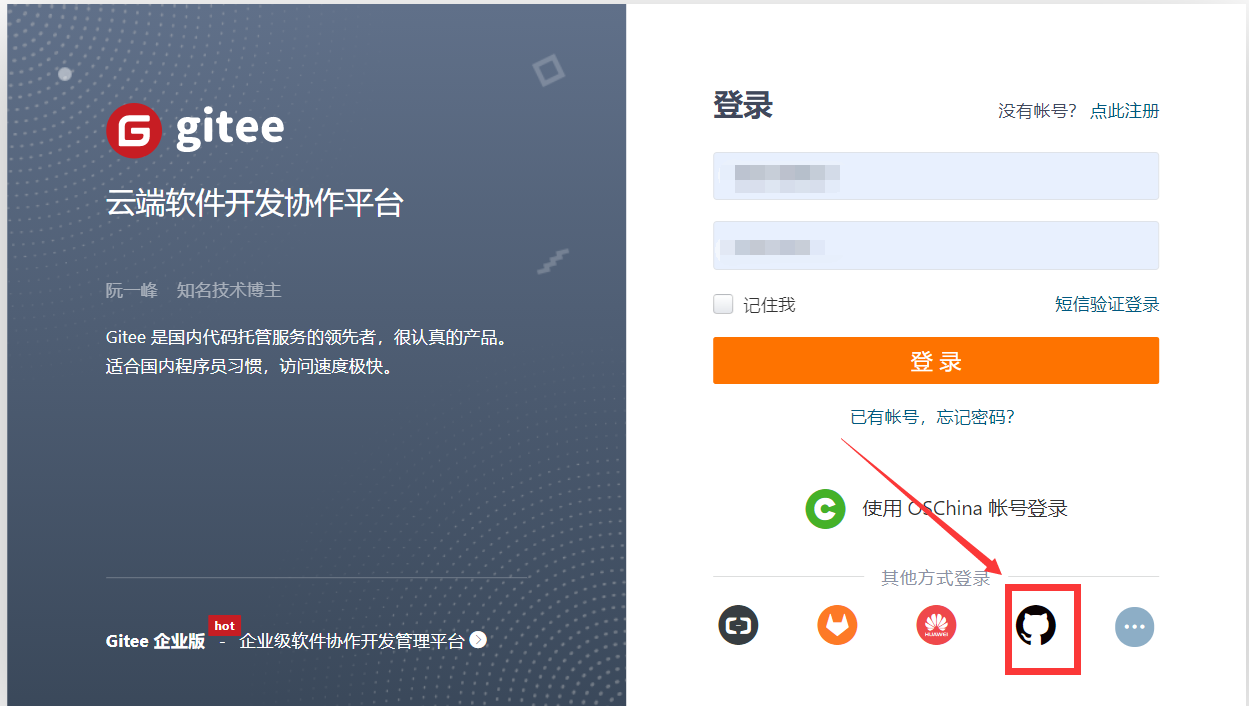This screenshot has height=706, width=1249.
Task: Enable the 记住我 remember me checkbox
Action: (x=722, y=304)
